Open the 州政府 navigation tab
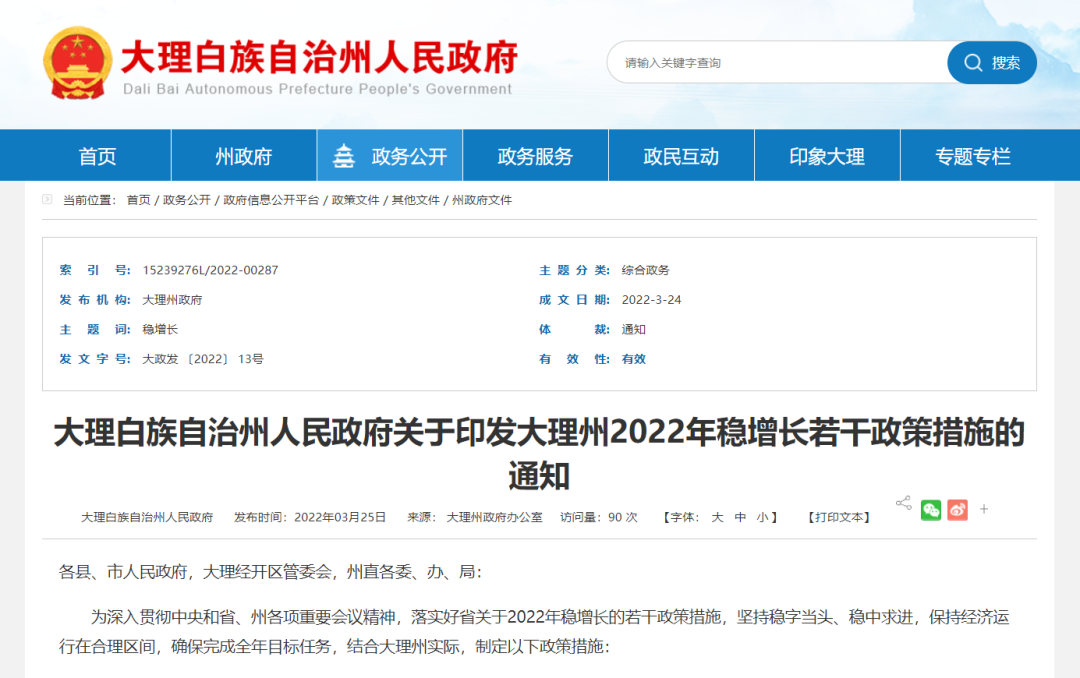Screen dimensions: 1080x678 coord(244,156)
